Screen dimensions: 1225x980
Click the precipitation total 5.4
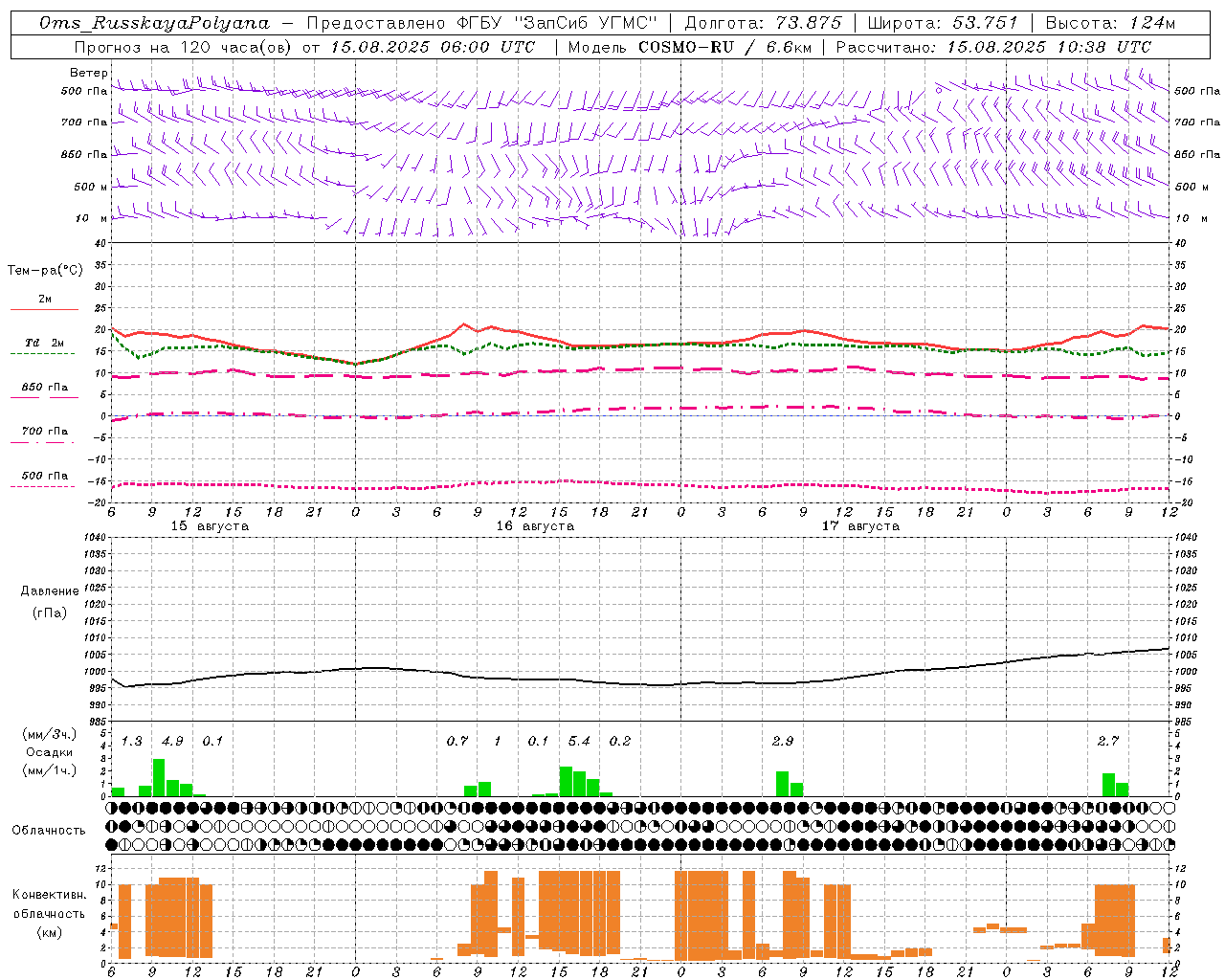click(579, 741)
